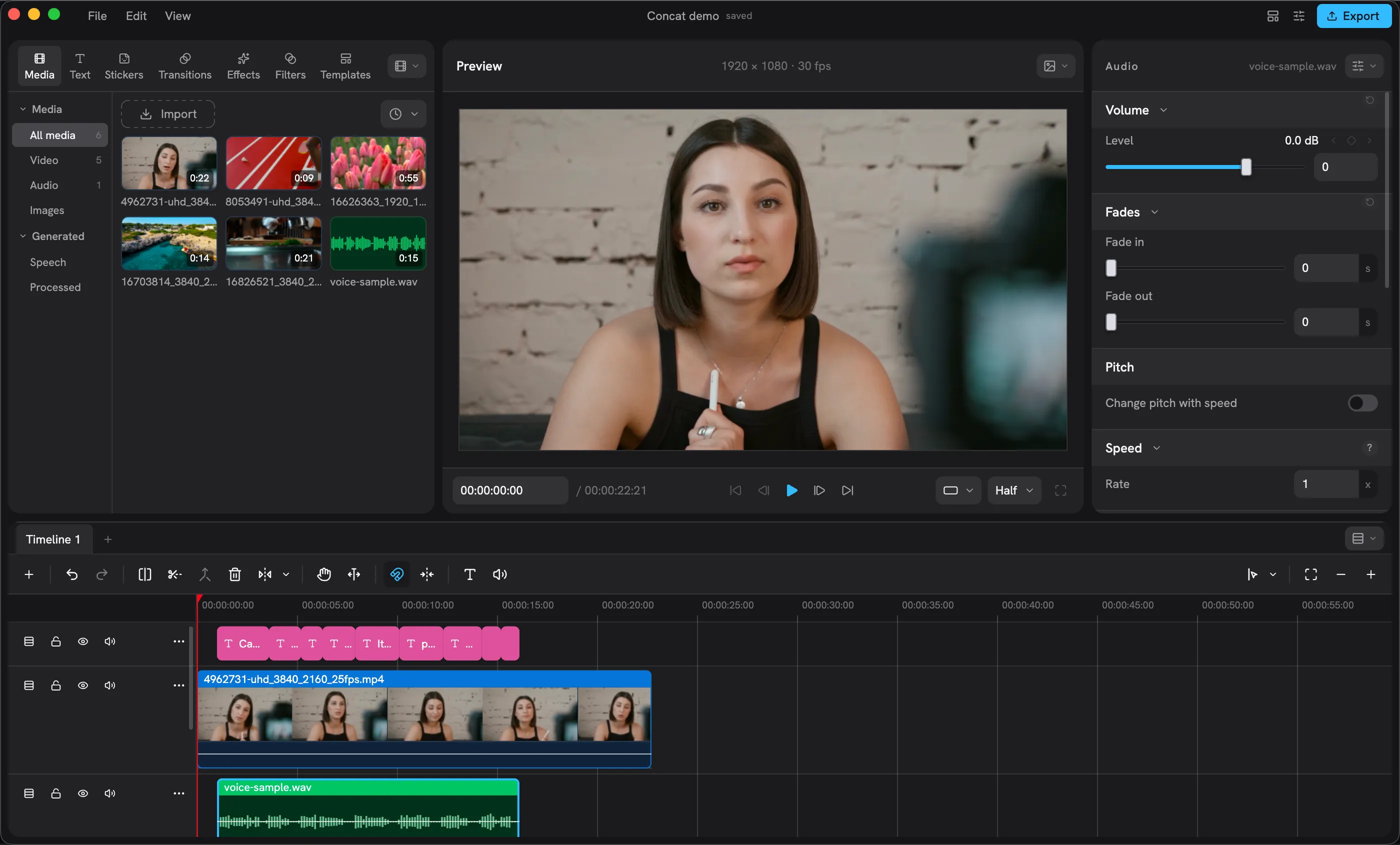Click the add text T icon in timeline toolbar

point(469,574)
